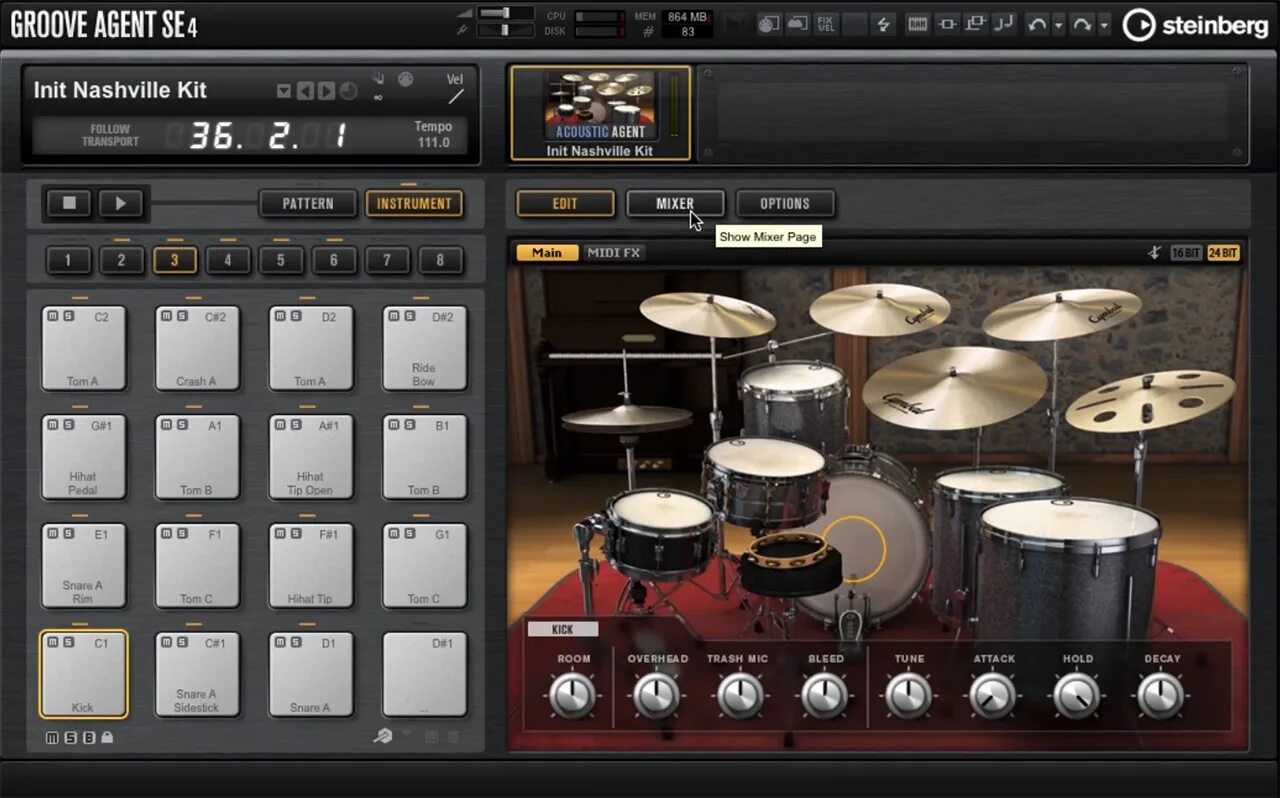Adjust the master tune slider
Image resolution: width=1280 pixels, height=798 pixels.
click(505, 30)
